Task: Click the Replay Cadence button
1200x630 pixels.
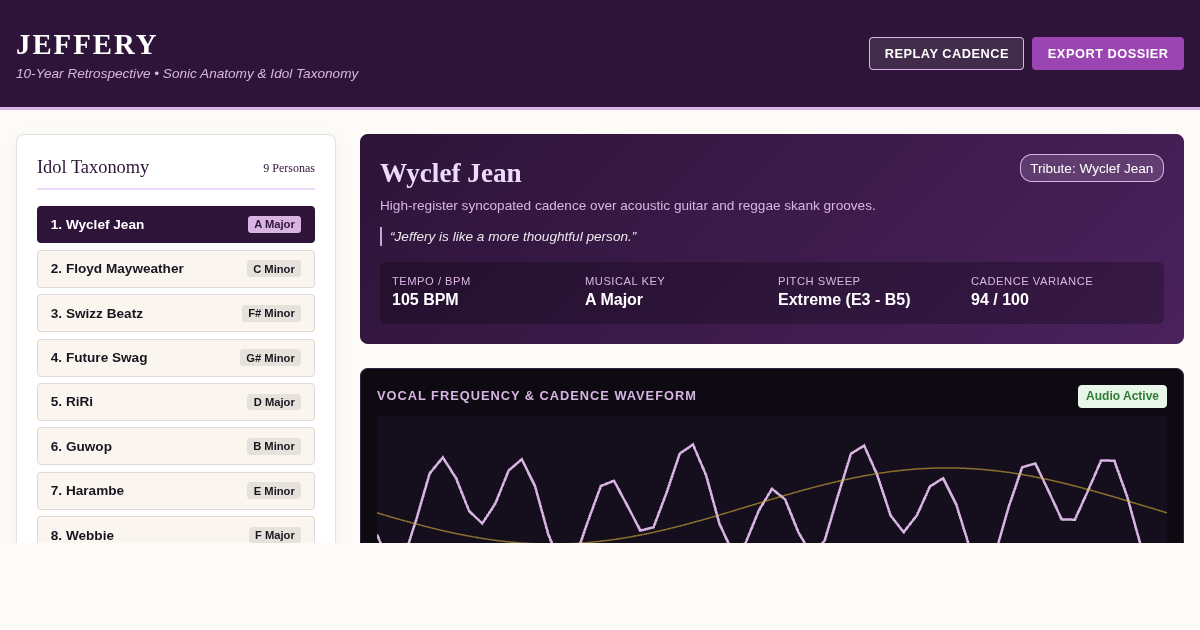Action: click(x=946, y=54)
